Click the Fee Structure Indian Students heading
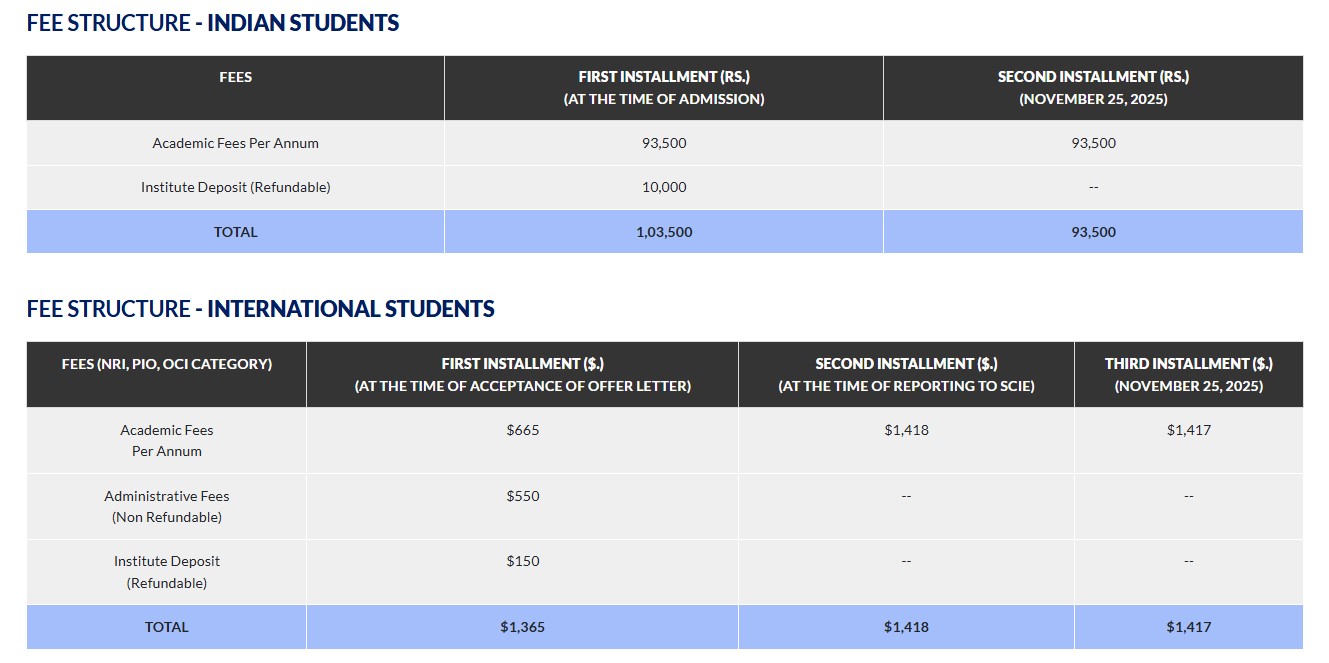The width and height of the screenshot is (1329, 663). [213, 23]
